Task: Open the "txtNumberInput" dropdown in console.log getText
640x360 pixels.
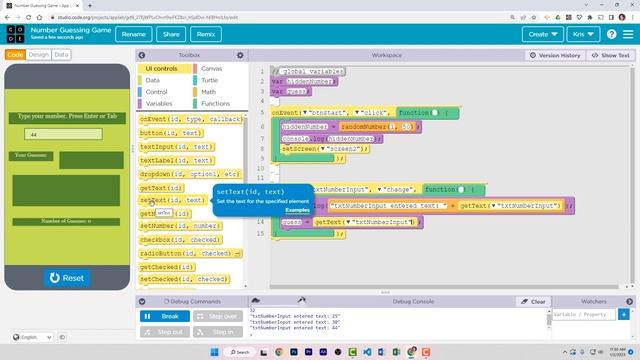Action: pyautogui.click(x=493, y=206)
